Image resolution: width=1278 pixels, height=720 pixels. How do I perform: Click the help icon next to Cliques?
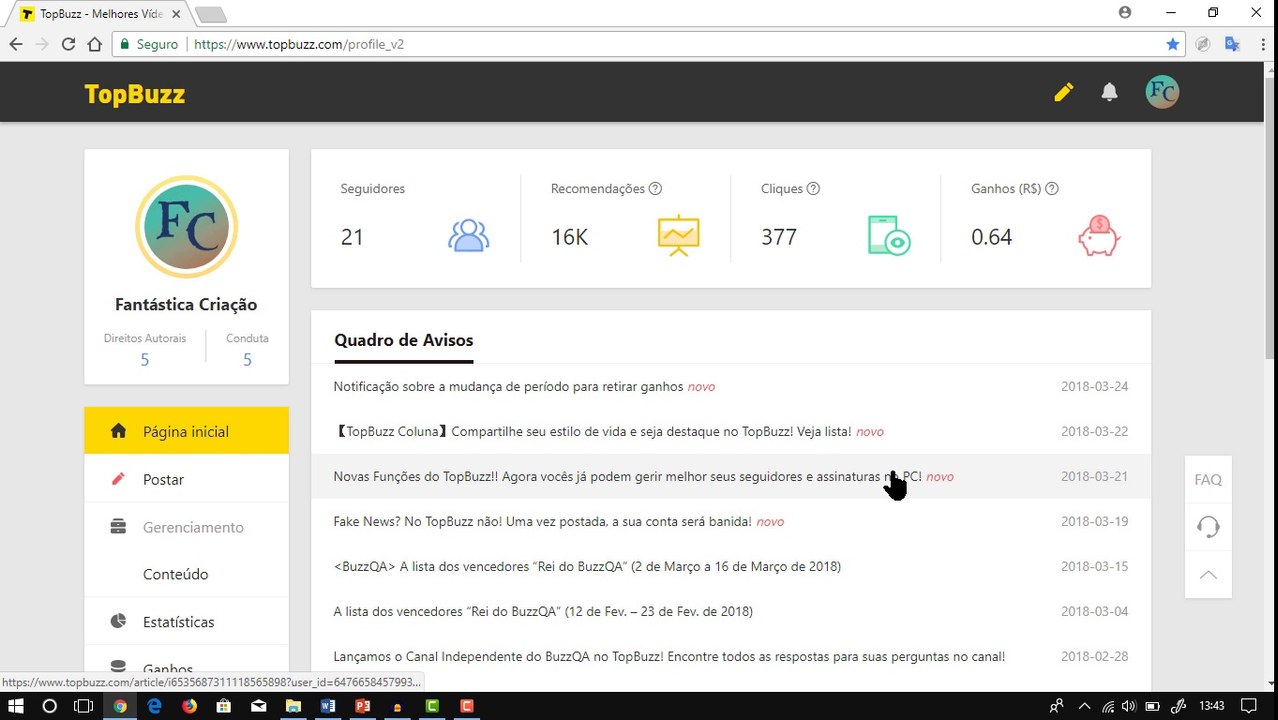pos(813,188)
